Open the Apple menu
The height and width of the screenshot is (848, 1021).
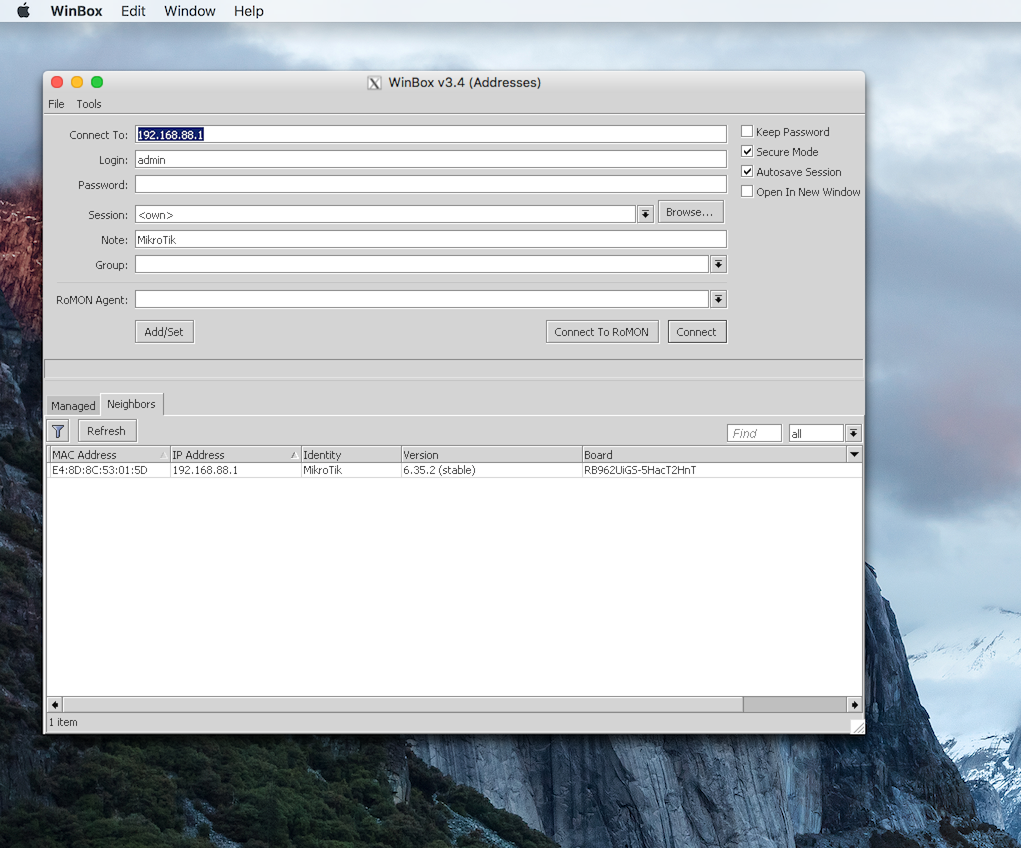(23, 11)
